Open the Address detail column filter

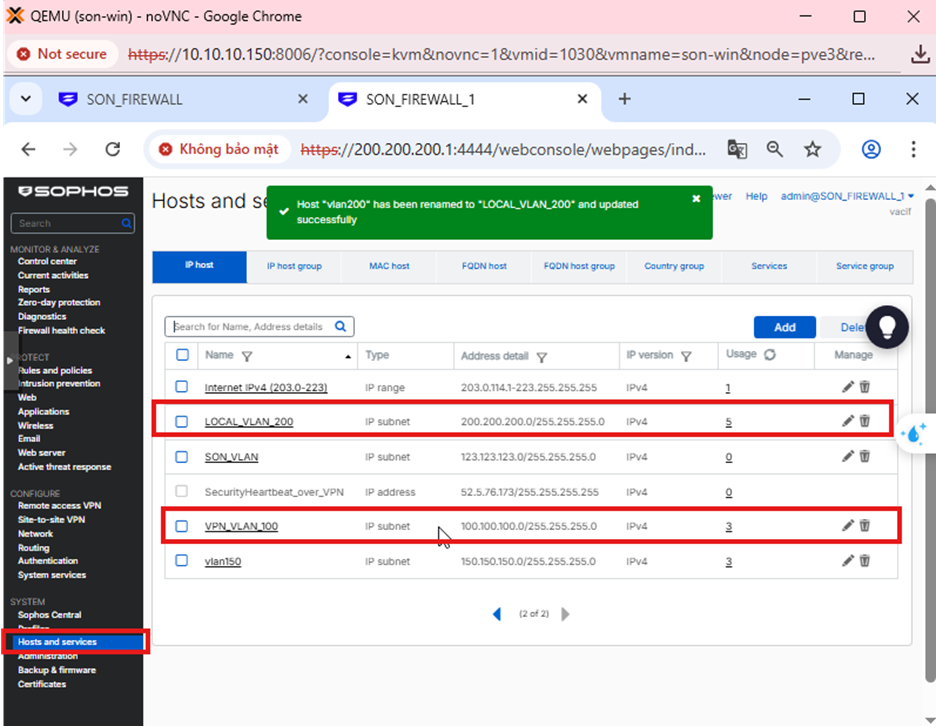click(x=541, y=357)
